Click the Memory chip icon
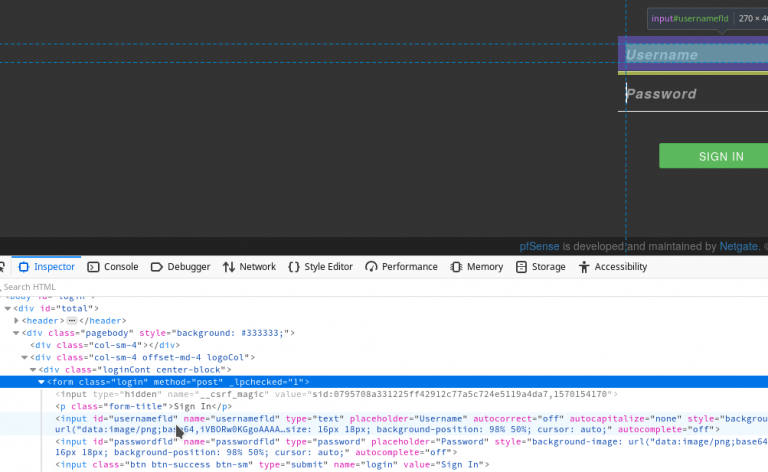 click(456, 267)
